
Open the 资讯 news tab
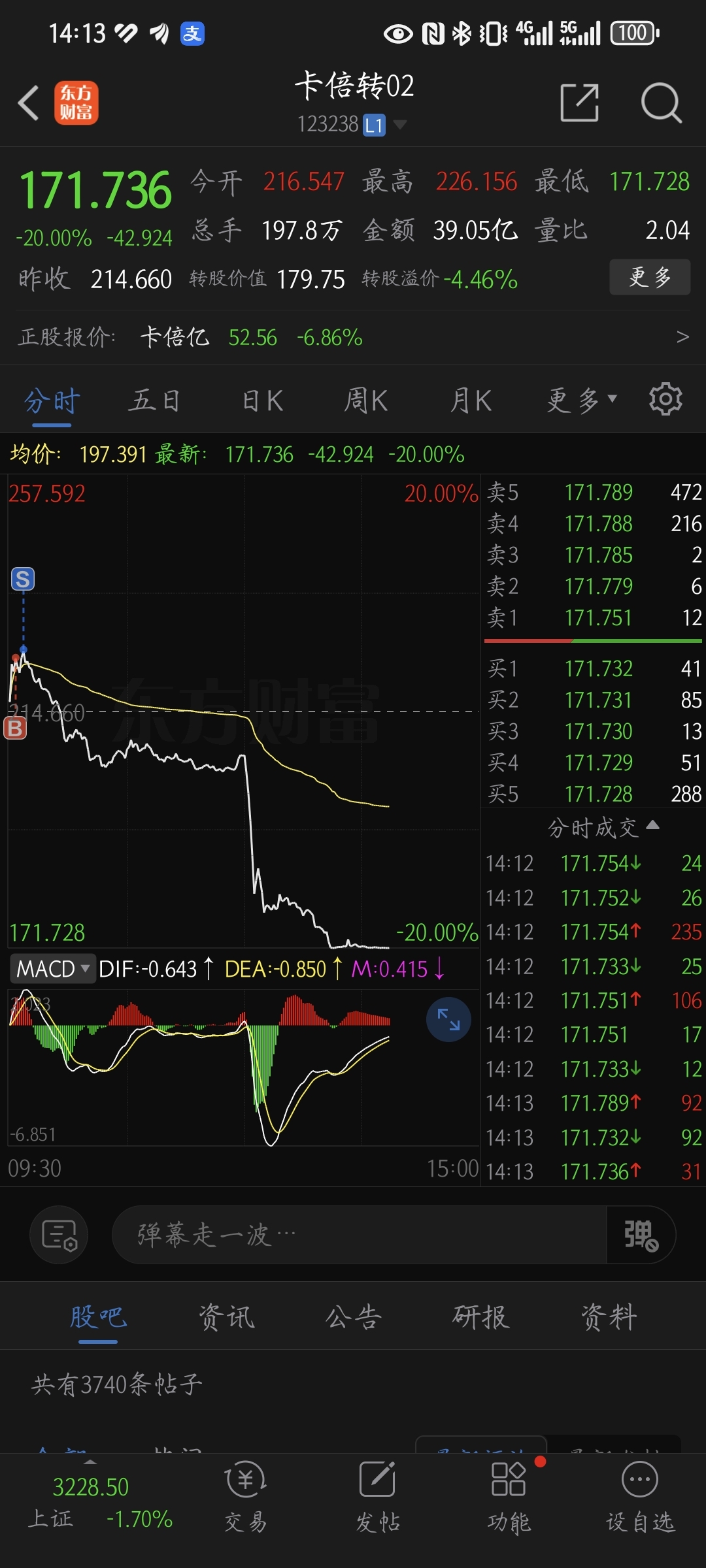coord(226,1316)
